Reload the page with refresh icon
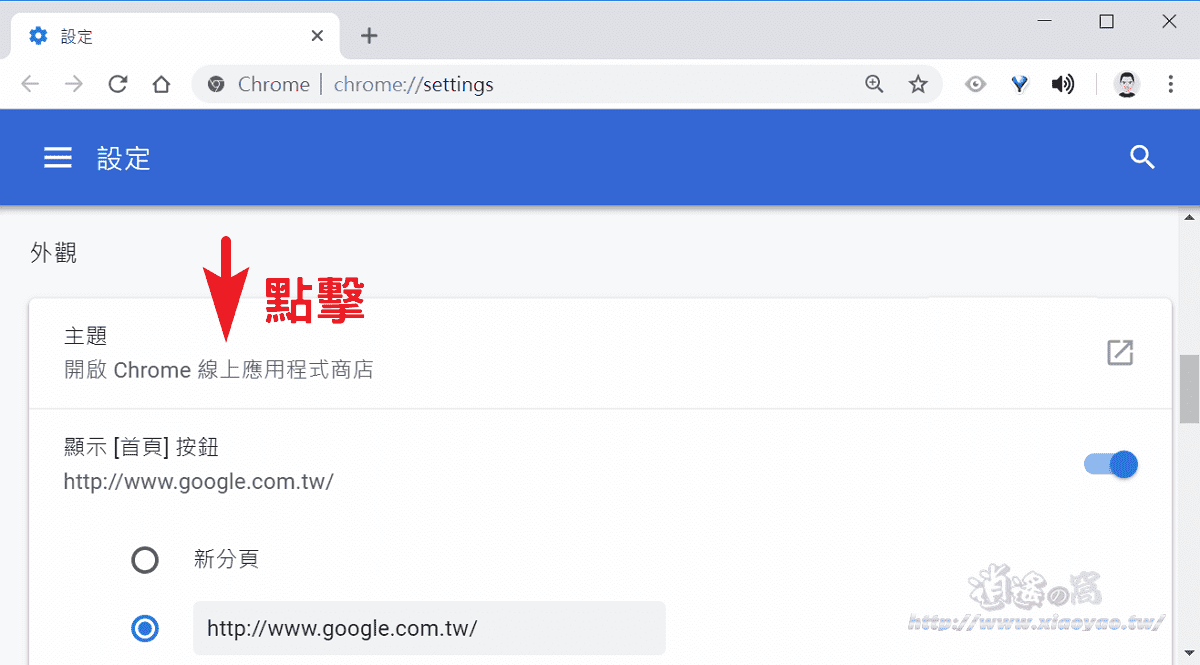 pos(118,84)
